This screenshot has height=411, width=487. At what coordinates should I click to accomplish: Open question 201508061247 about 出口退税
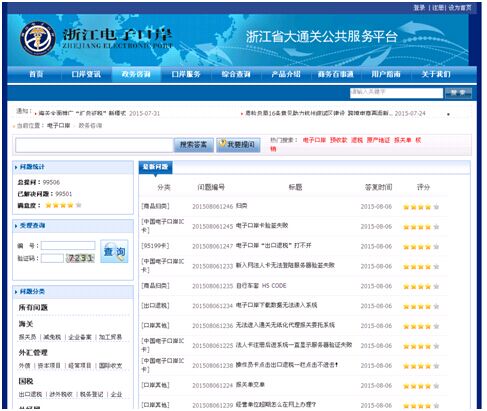click(x=274, y=246)
